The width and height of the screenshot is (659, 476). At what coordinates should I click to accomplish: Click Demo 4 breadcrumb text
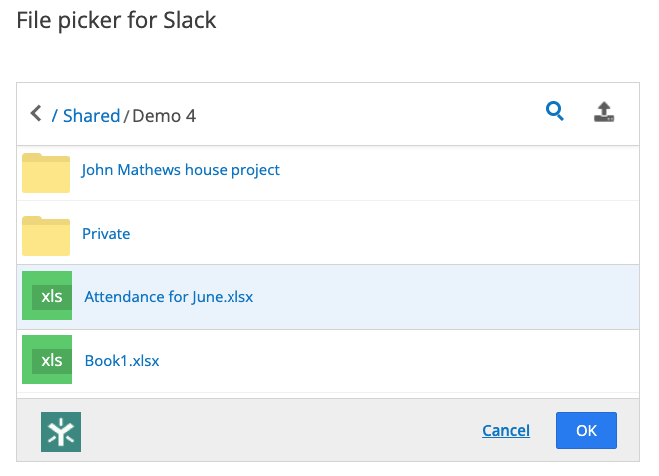(164, 116)
